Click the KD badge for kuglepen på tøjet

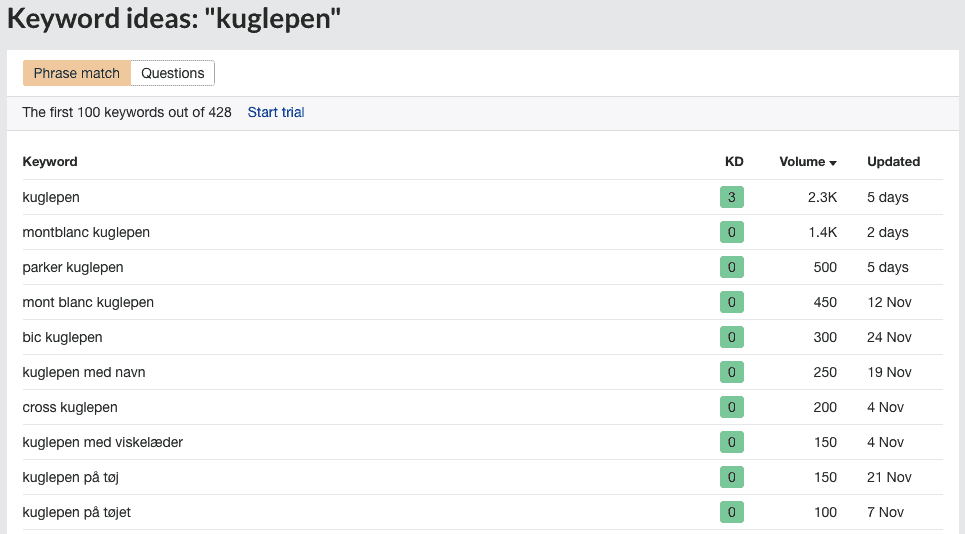point(732,512)
